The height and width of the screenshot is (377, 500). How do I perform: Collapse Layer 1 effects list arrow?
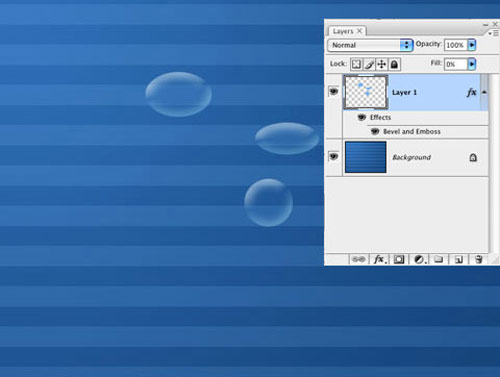pos(484,92)
